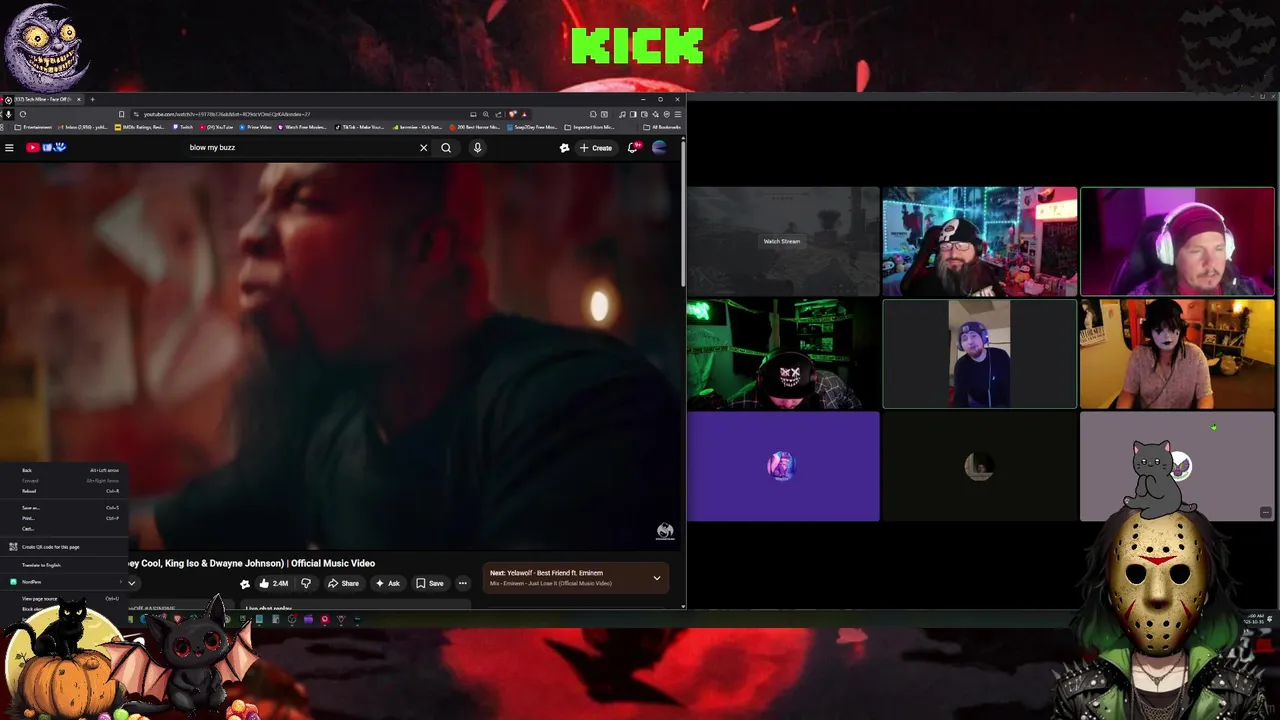Open the YouTube Create button
1280x720 pixels.
[596, 148]
